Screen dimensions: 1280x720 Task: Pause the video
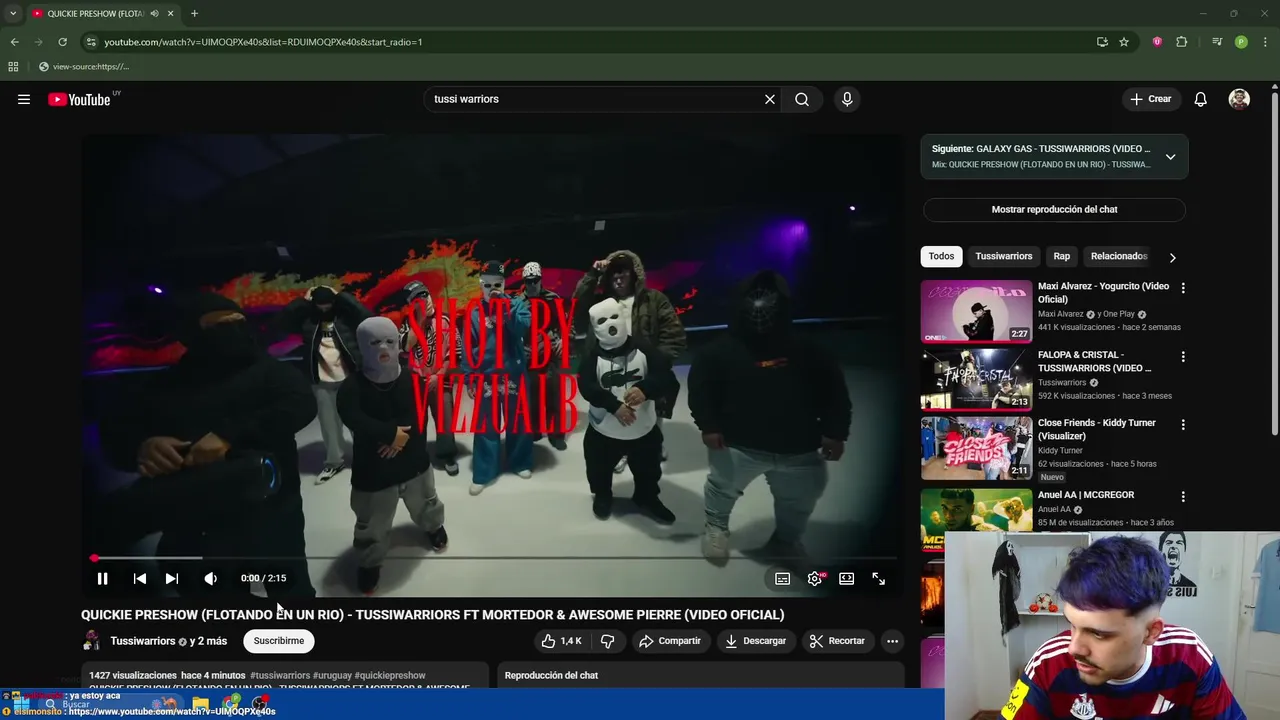point(102,578)
